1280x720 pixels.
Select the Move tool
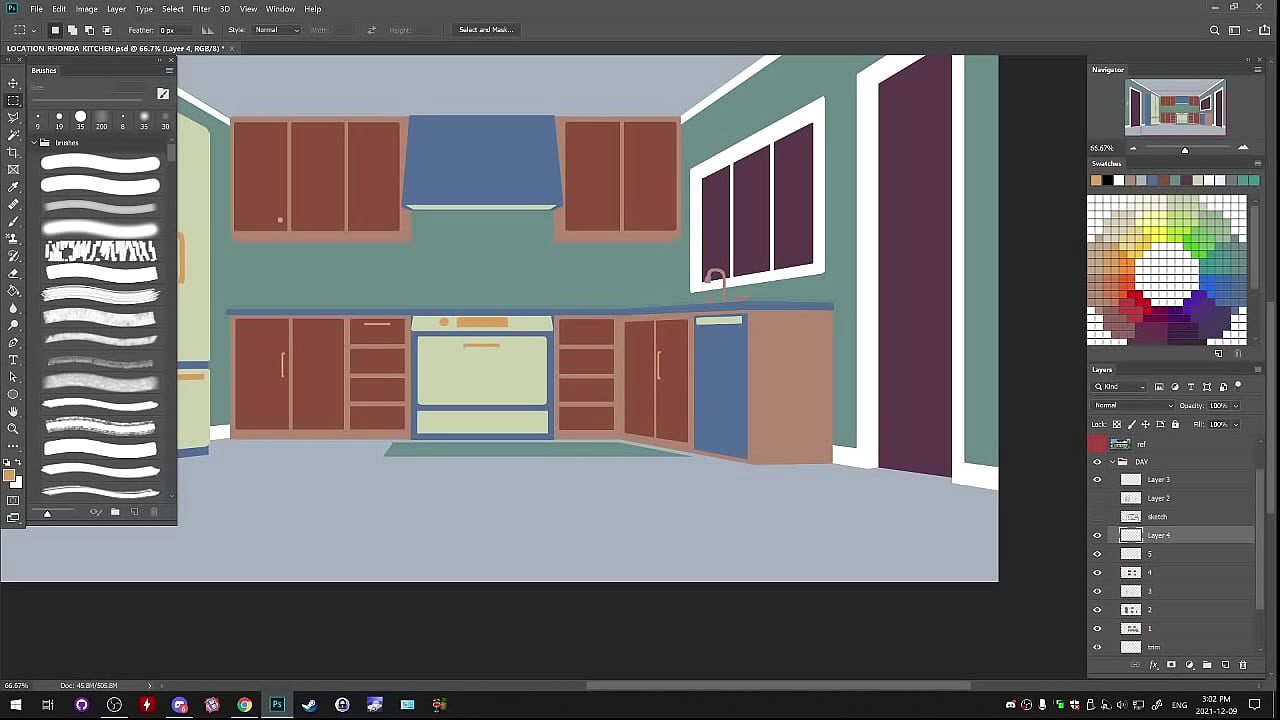click(x=13, y=83)
